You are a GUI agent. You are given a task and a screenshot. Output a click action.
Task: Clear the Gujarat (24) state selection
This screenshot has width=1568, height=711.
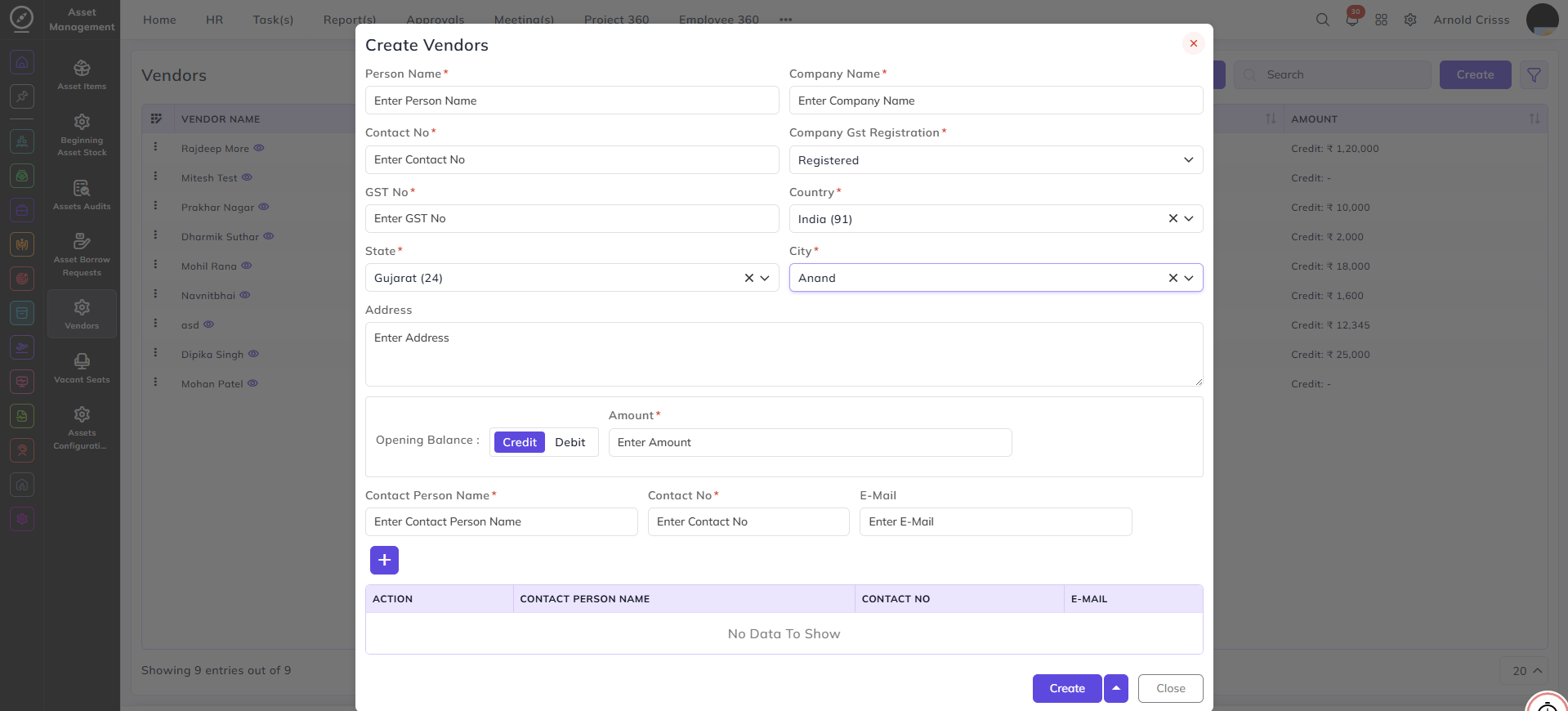(749, 278)
